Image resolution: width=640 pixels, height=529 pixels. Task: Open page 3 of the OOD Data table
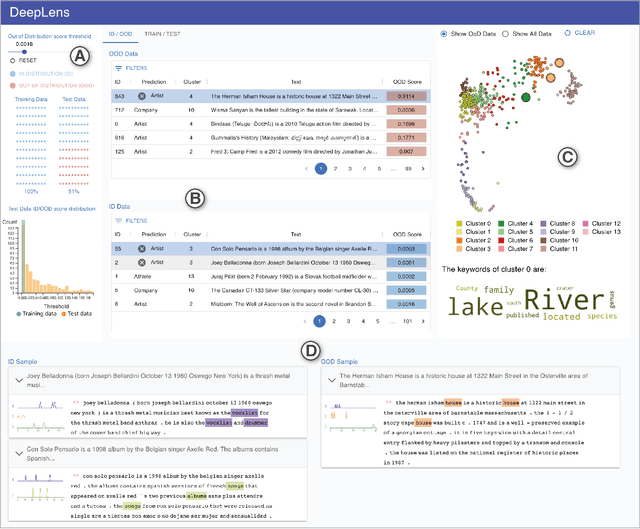350,169
